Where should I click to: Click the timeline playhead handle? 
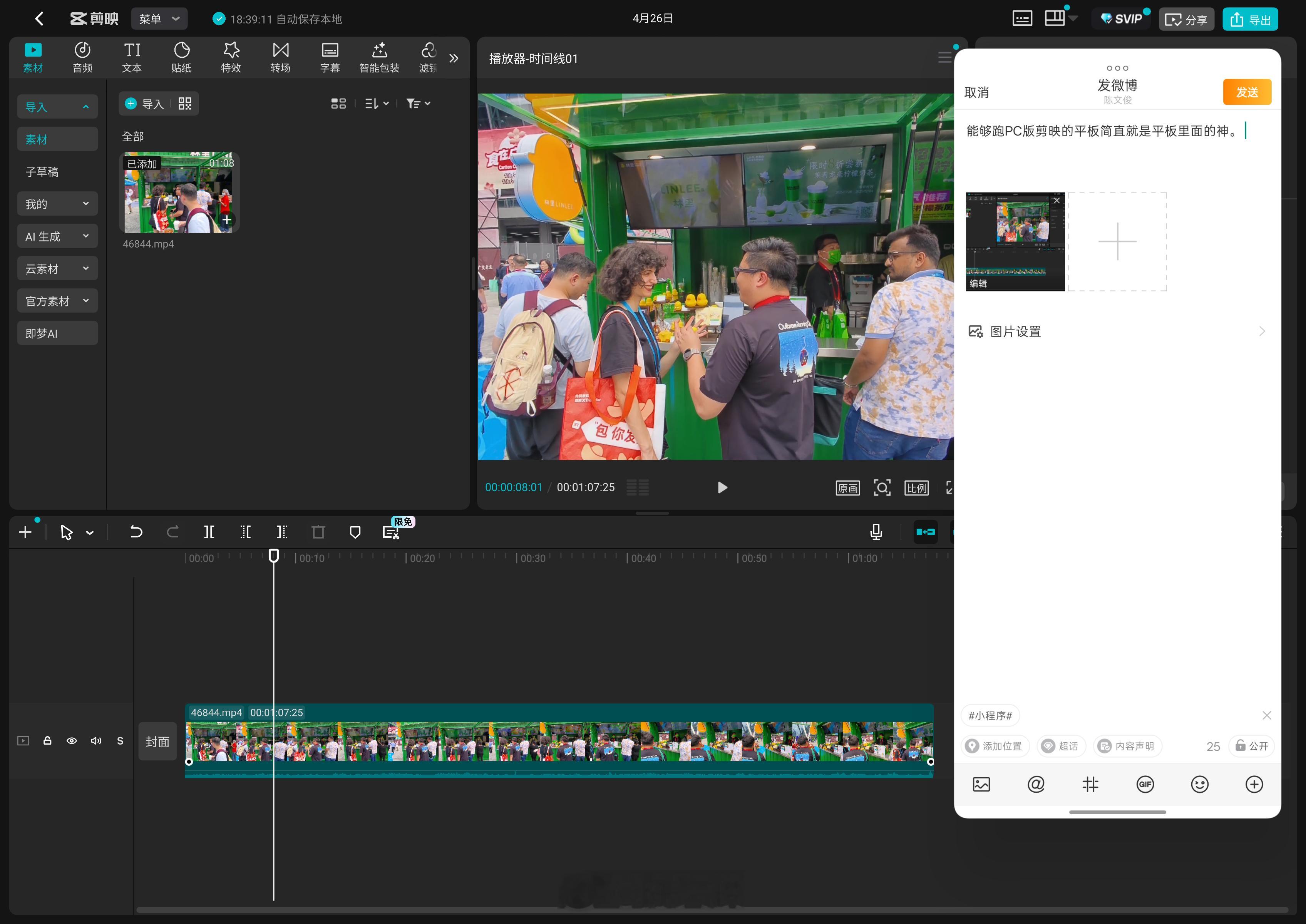point(274,555)
